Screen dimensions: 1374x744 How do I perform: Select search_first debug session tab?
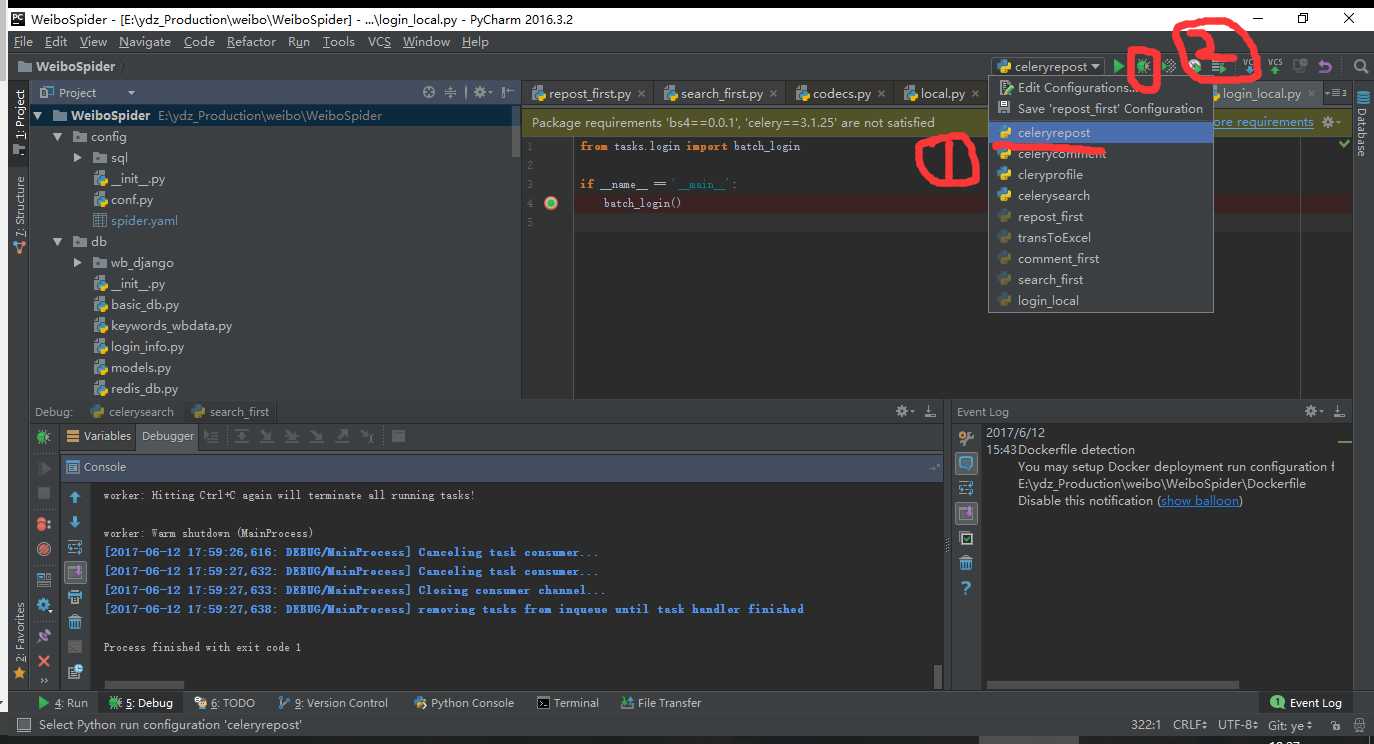(229, 412)
